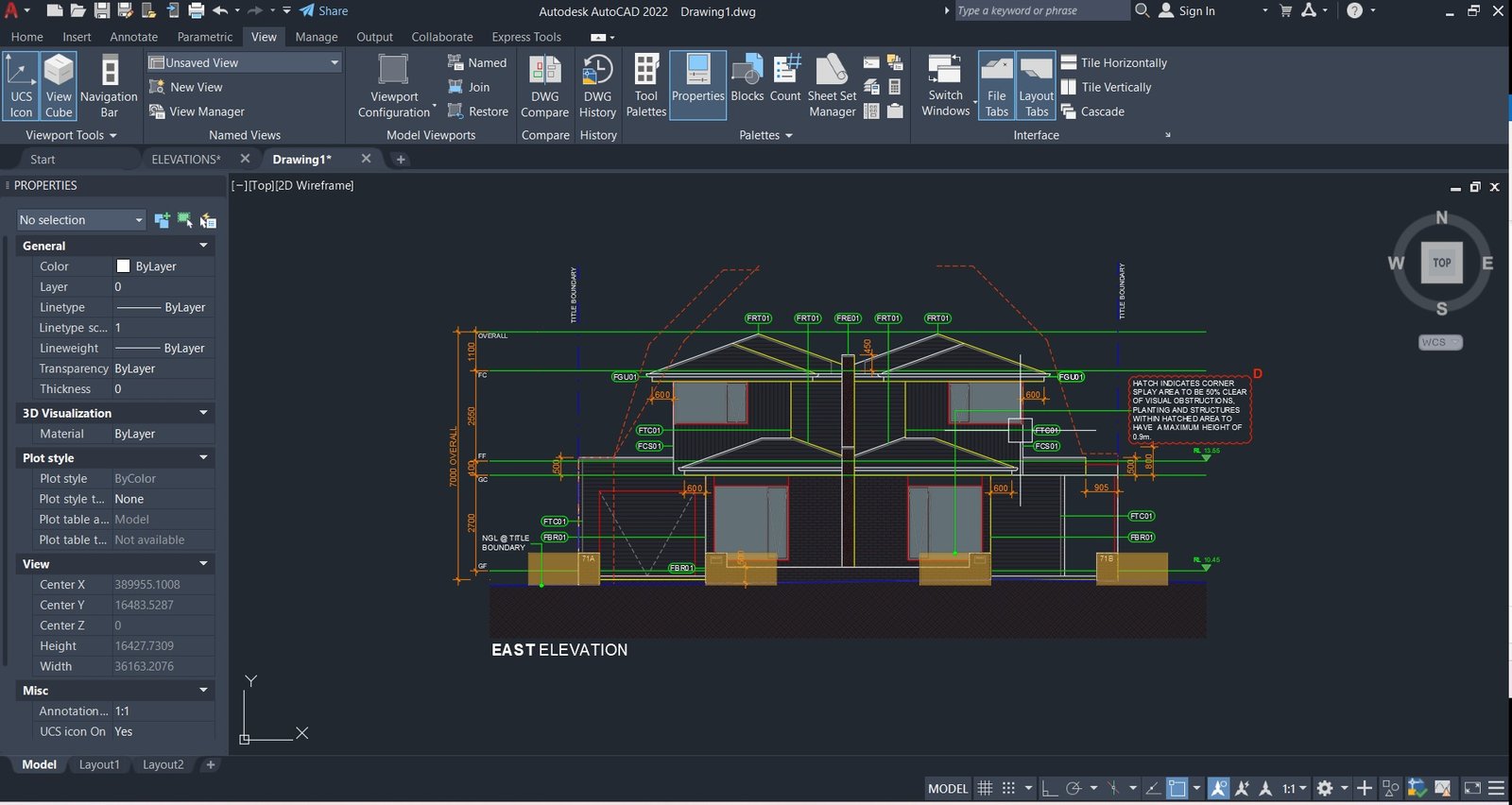Click the search magnifier icon
The image size is (1512, 805).
[1143, 10]
